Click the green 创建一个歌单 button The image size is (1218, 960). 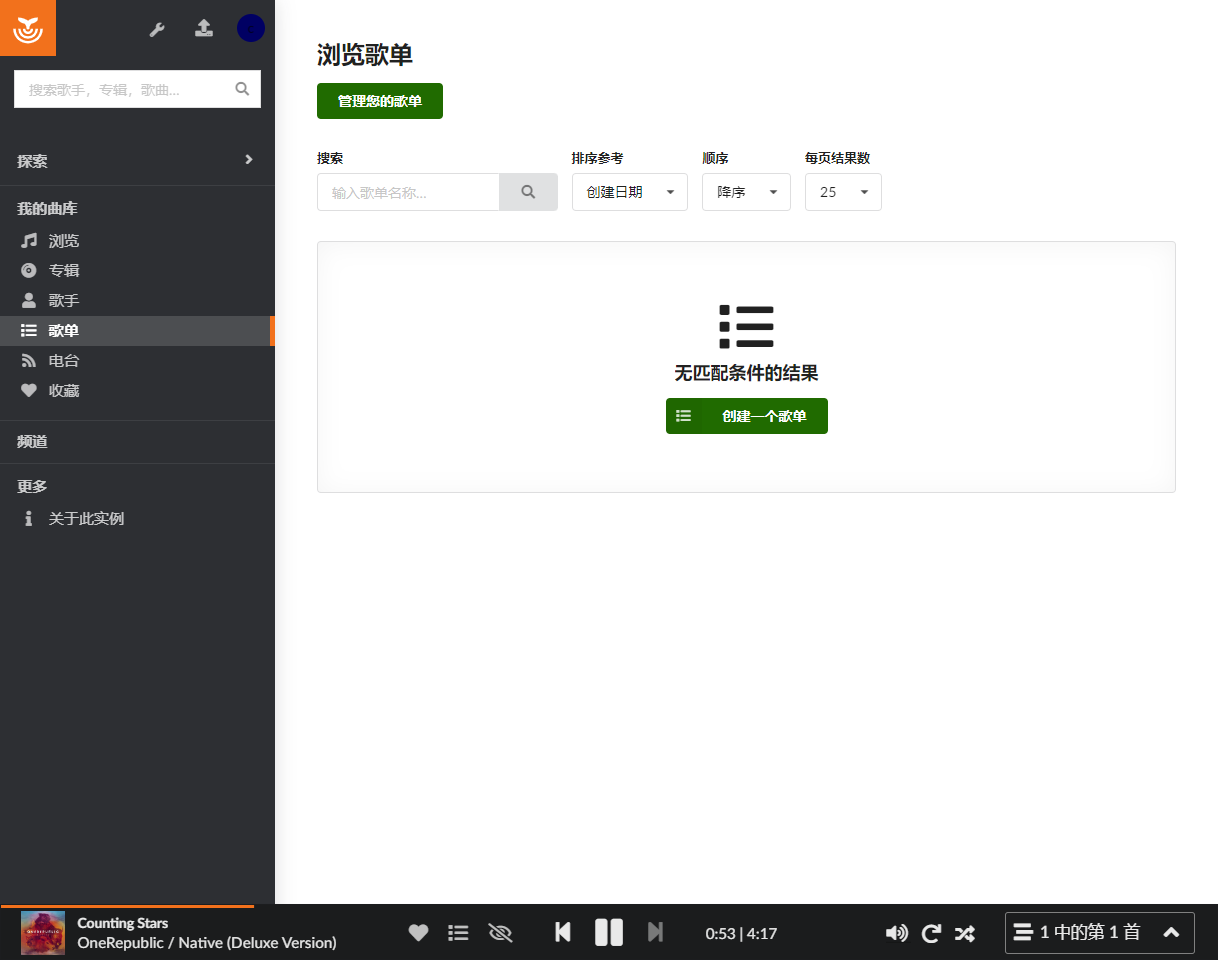coord(747,416)
